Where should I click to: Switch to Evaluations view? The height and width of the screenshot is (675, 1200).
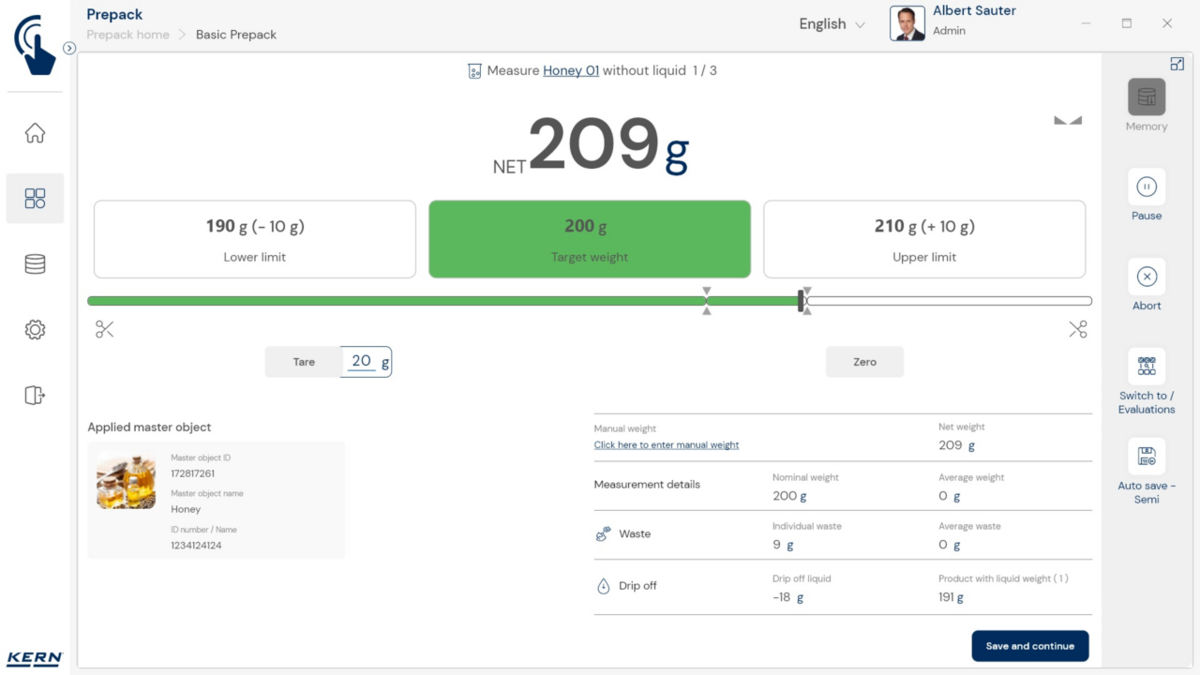tap(1146, 367)
